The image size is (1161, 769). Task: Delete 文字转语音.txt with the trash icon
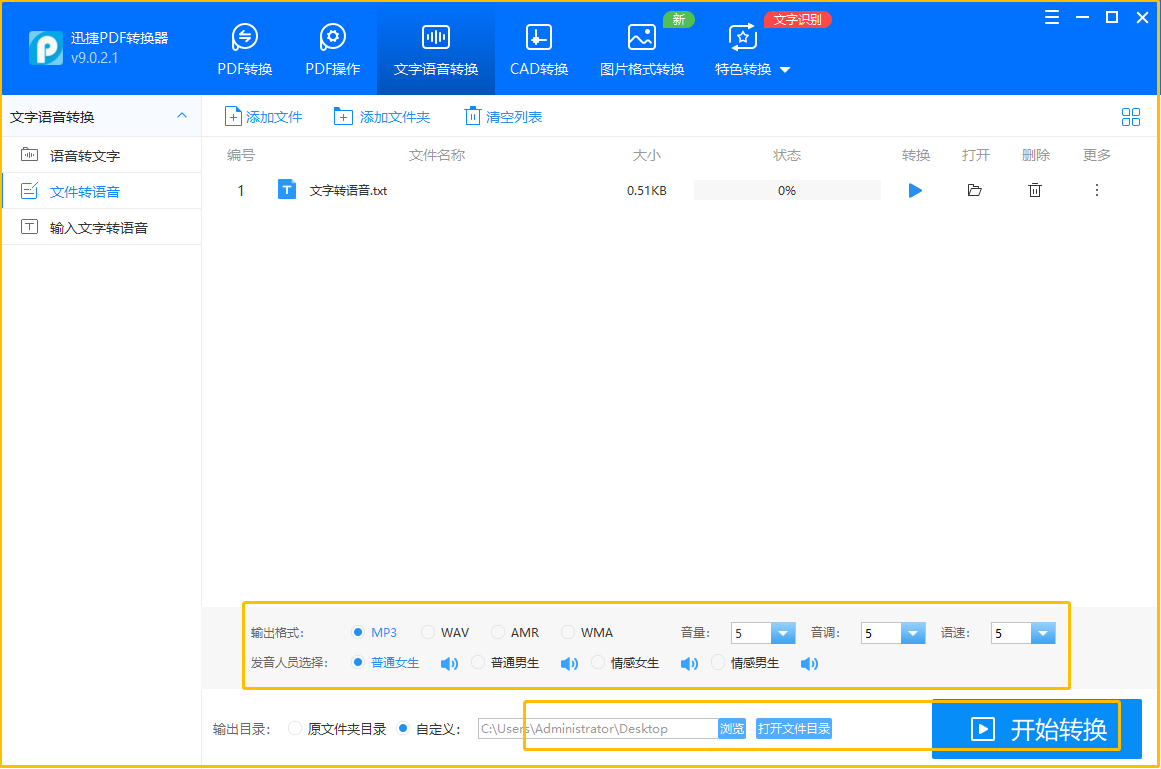pyautogui.click(x=1035, y=190)
